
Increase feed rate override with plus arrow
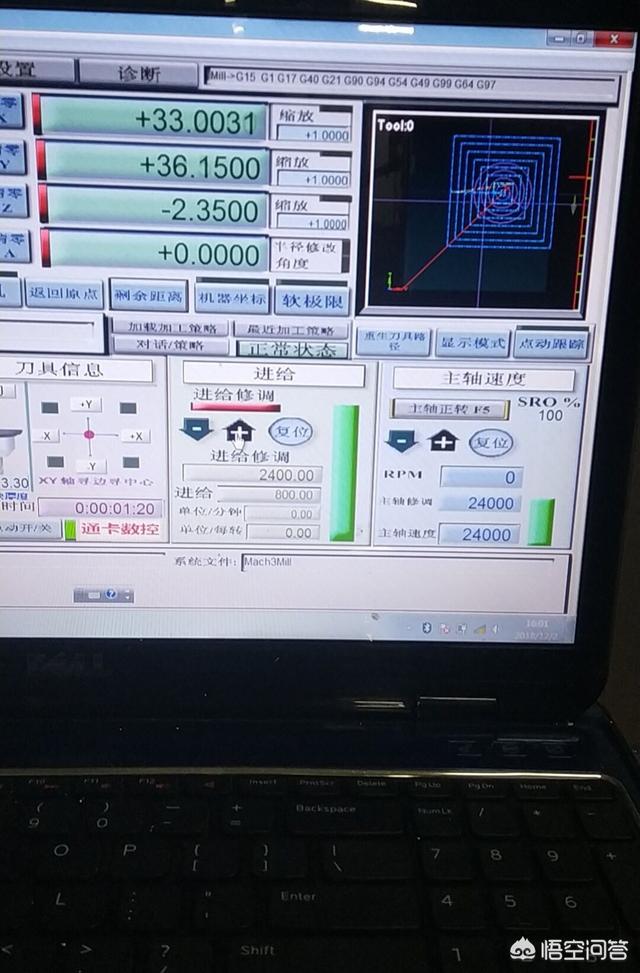[x=240, y=432]
